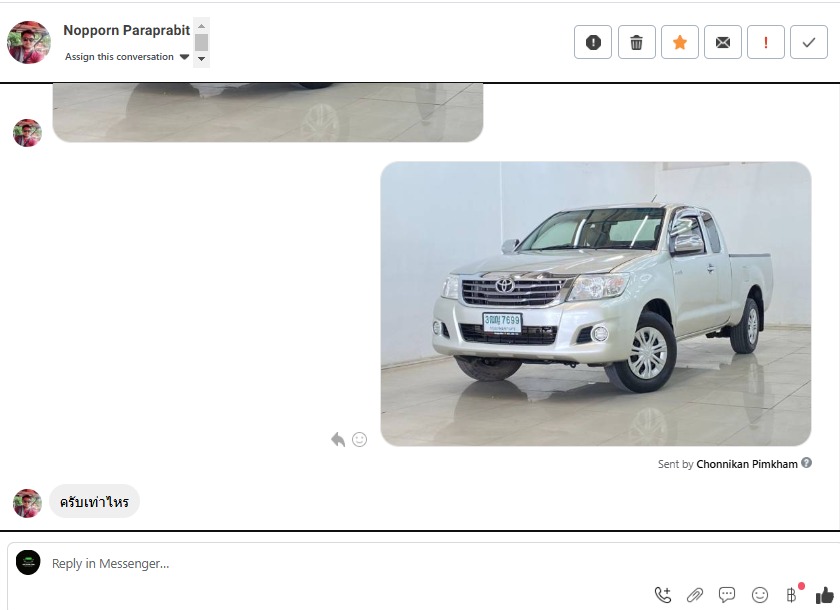The width and height of the screenshot is (840, 610).
Task: Toggle the orange star follow-up flag
Action: (x=680, y=42)
